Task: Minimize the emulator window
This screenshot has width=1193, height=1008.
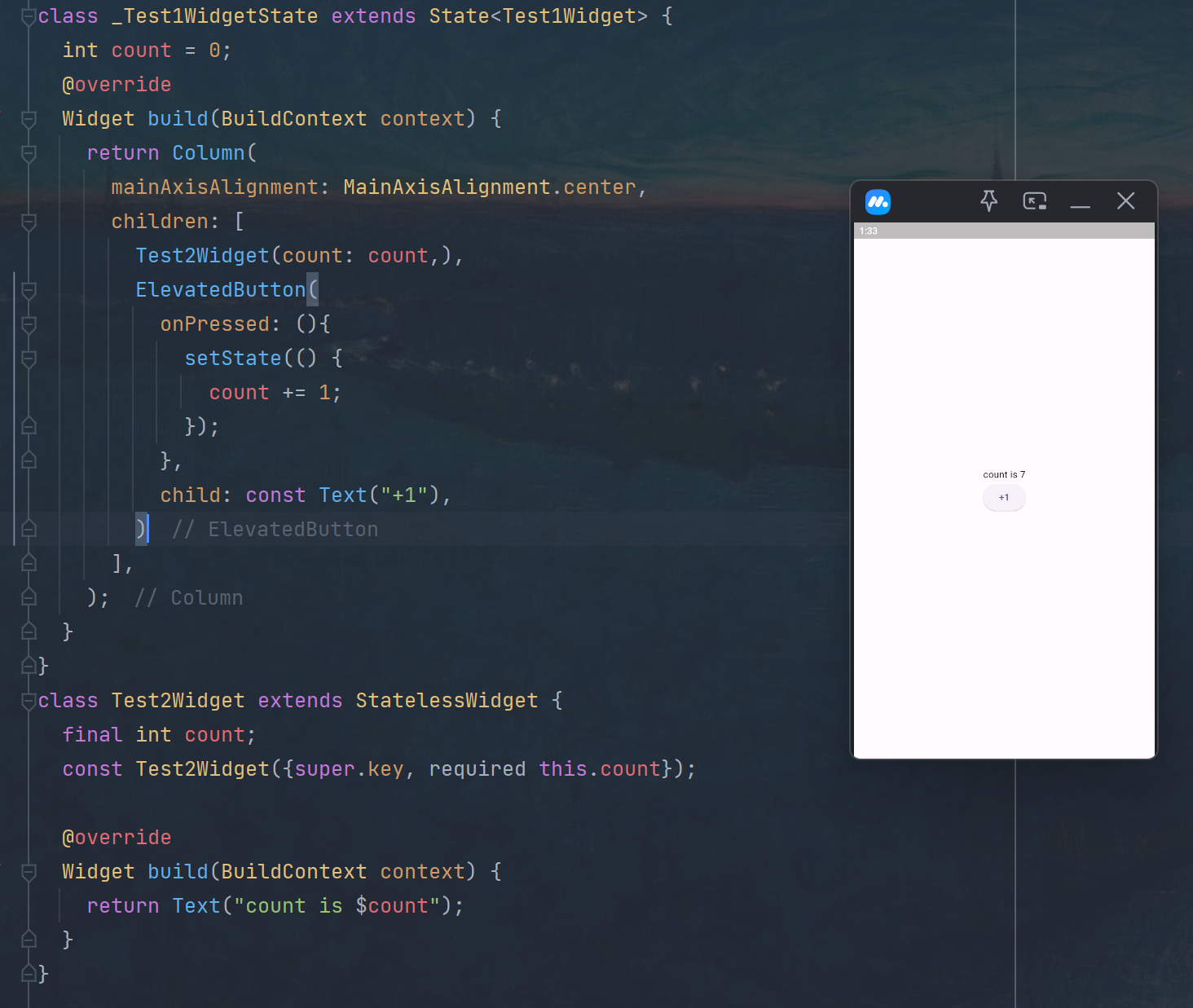Action: click(1081, 207)
